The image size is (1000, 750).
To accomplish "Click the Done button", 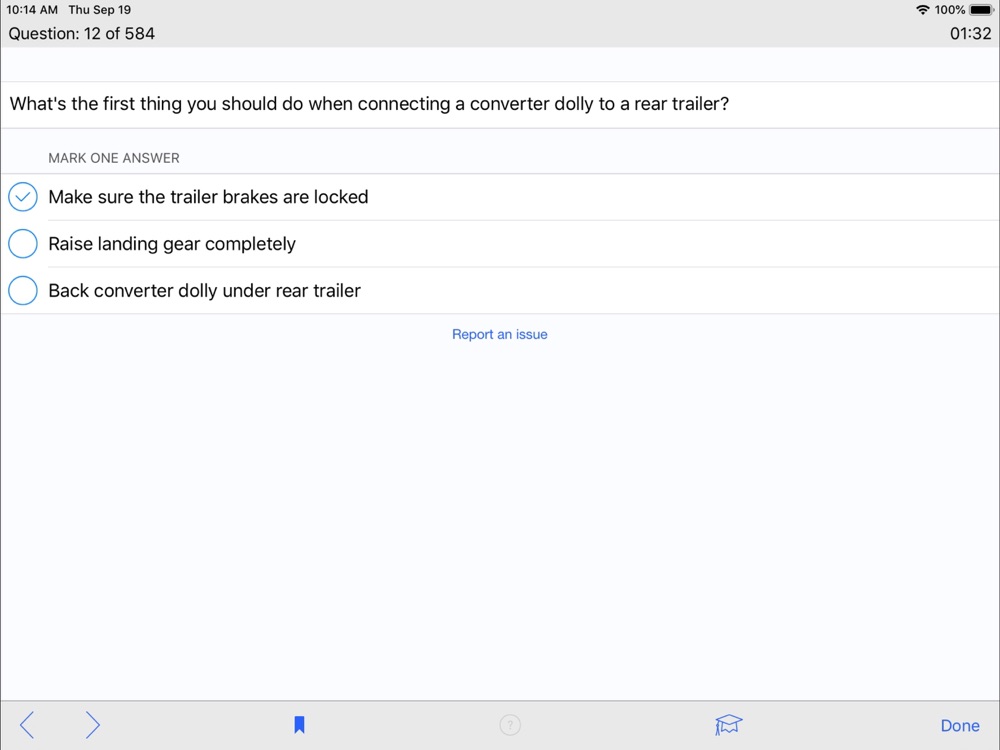I will point(960,726).
